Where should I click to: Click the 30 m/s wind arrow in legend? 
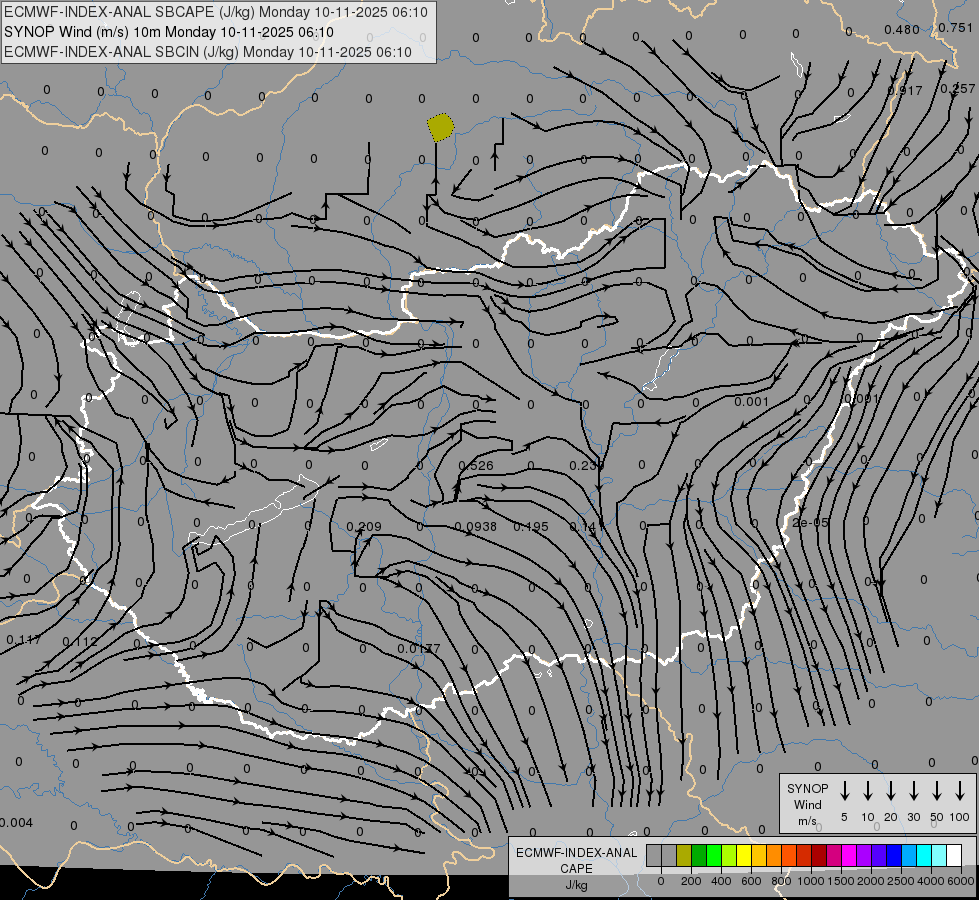(913, 791)
